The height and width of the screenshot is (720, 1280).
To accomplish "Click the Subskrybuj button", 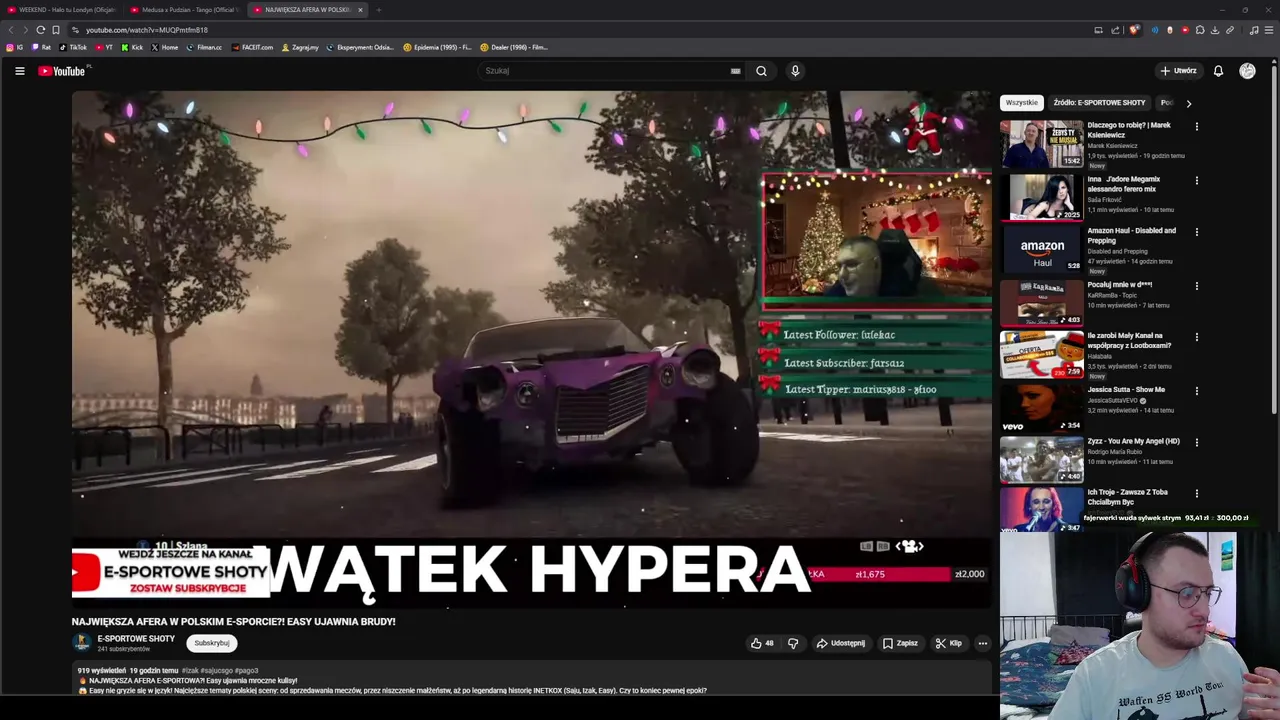I will coord(212,643).
